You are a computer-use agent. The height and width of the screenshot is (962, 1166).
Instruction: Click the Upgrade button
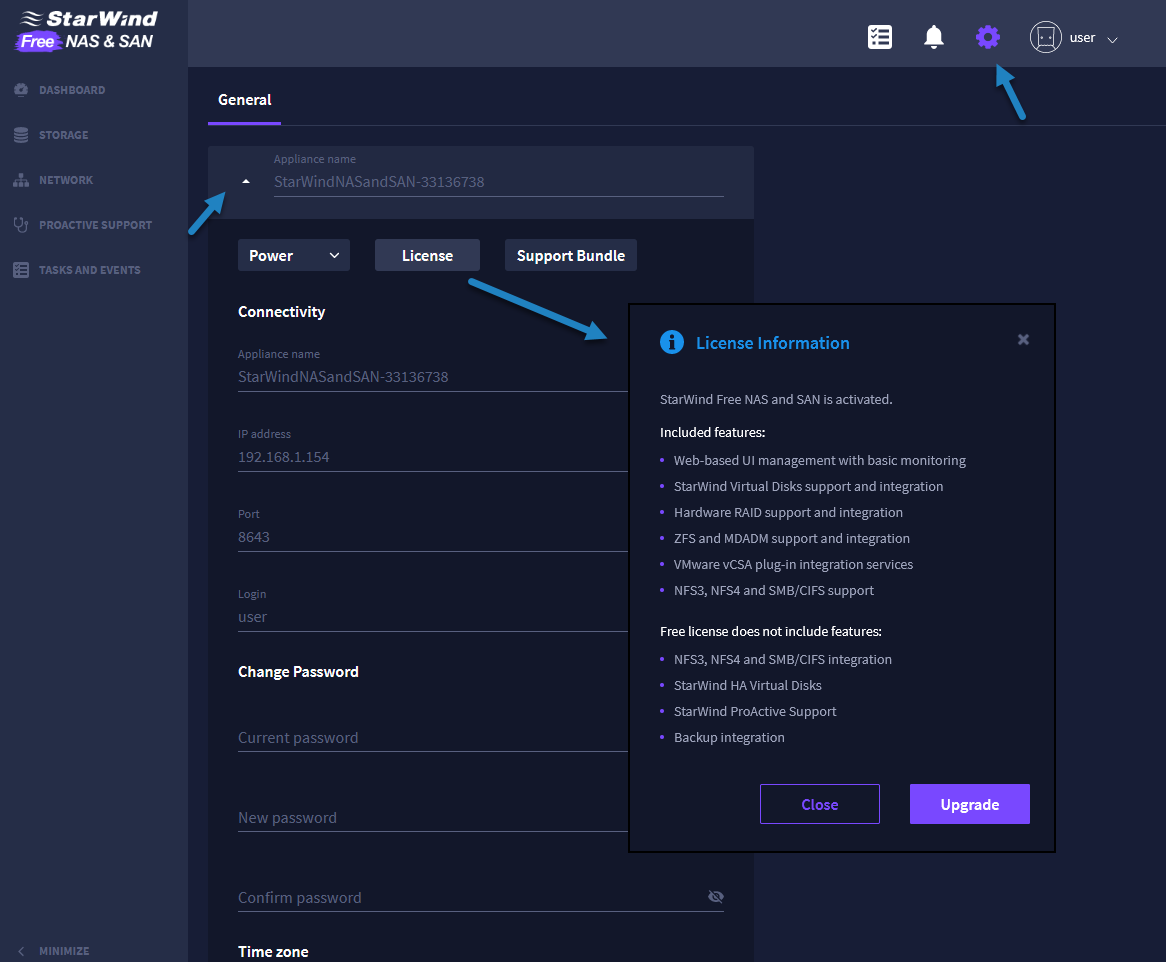point(970,804)
